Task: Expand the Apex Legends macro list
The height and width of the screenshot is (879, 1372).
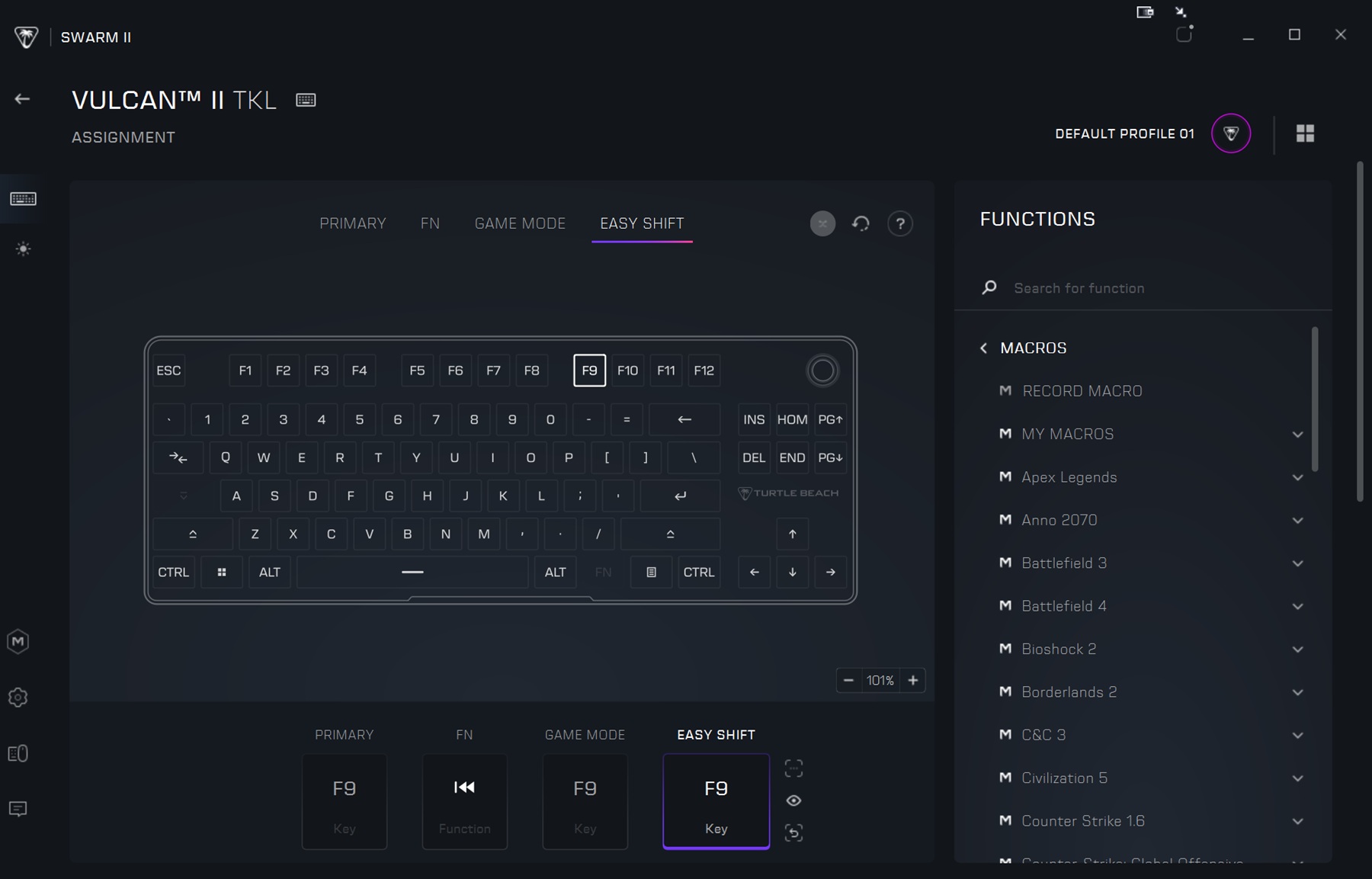Action: (x=1297, y=477)
